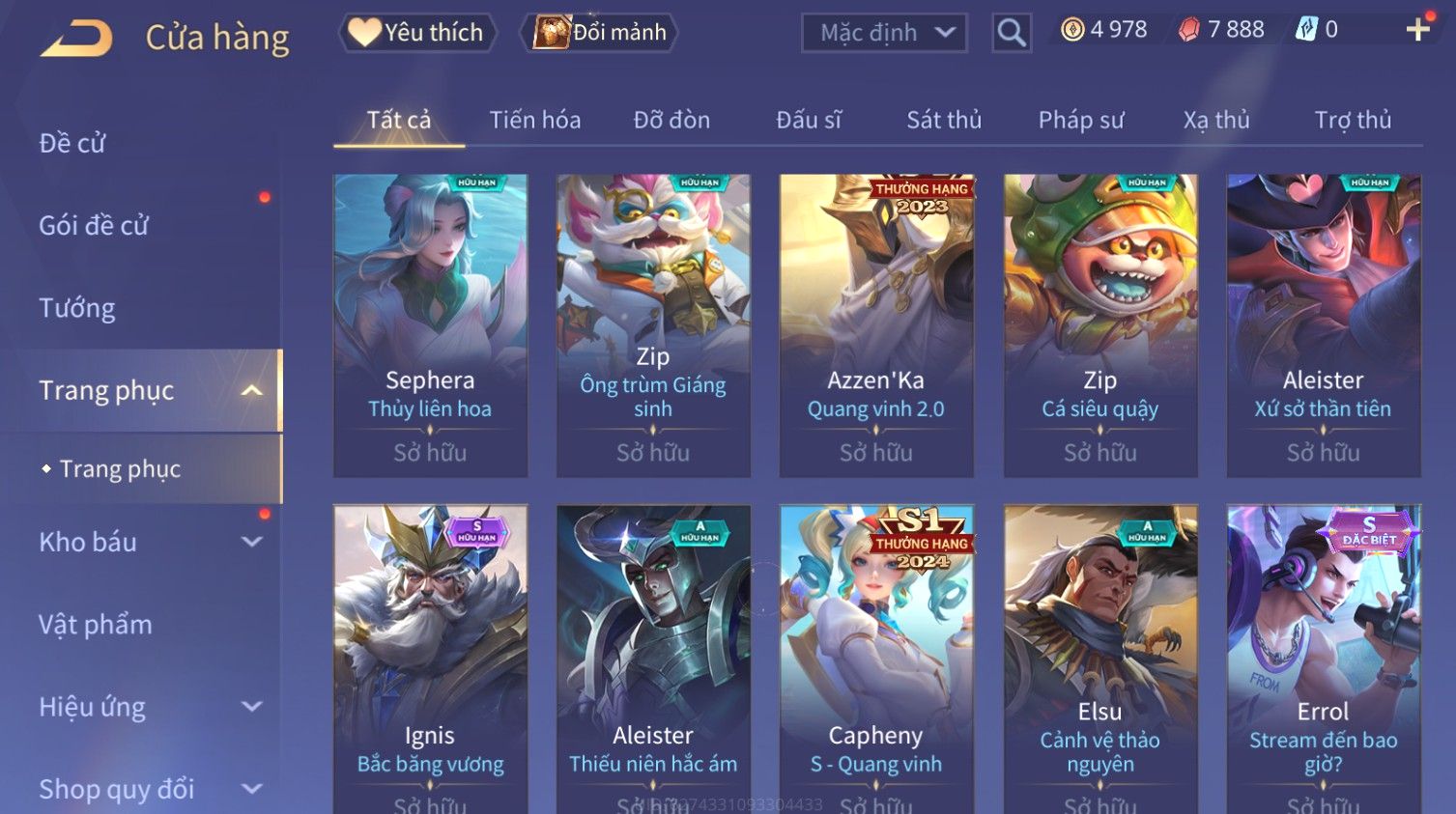The width and height of the screenshot is (1456, 814).
Task: Expand the Shop quy đổi section
Action: coord(251,789)
